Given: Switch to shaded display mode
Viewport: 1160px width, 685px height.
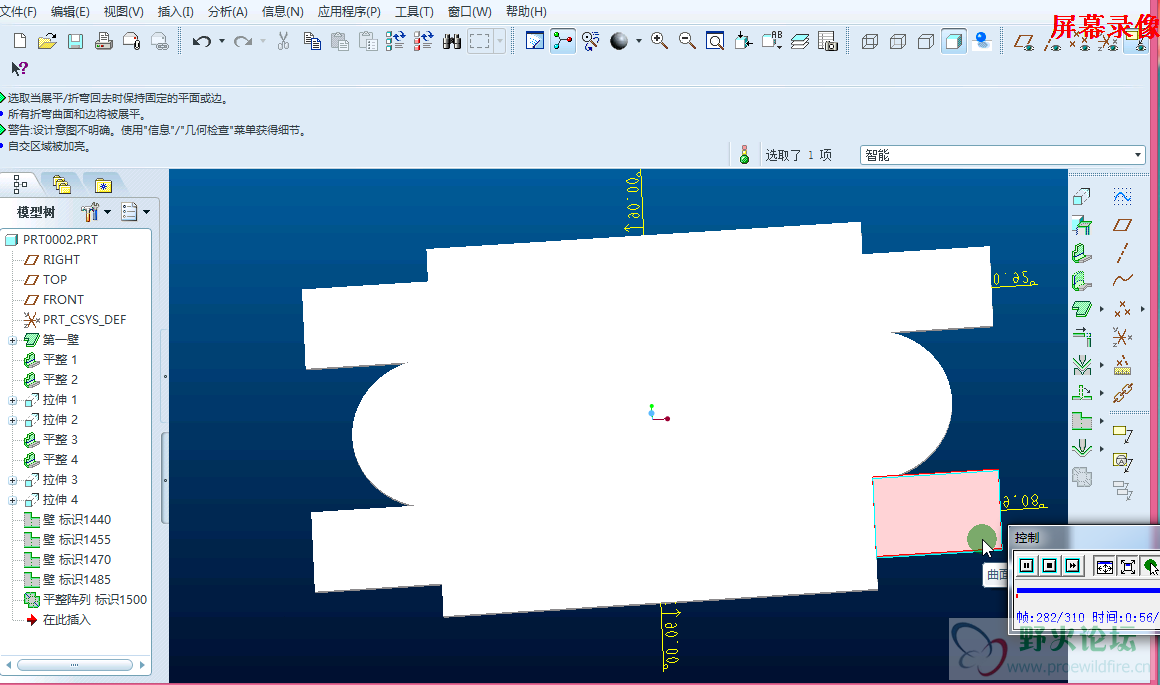Looking at the screenshot, I should [954, 41].
